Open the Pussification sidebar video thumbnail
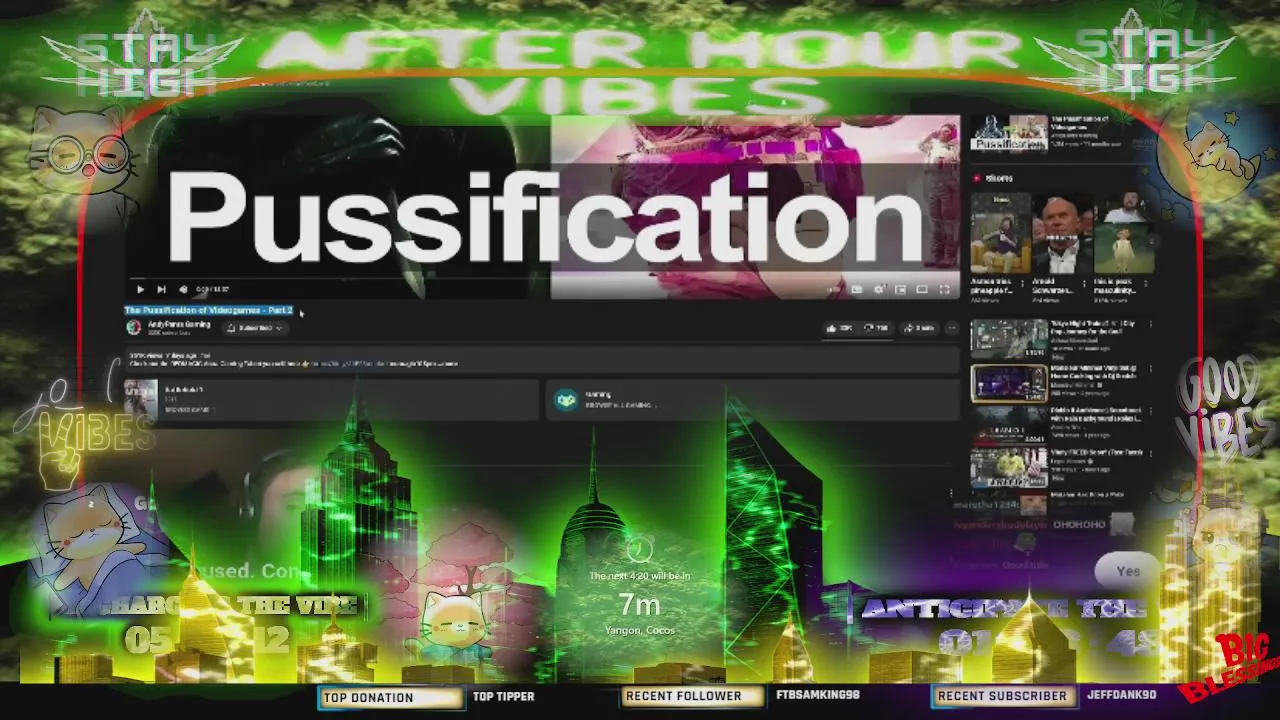The height and width of the screenshot is (720, 1280). [1009, 133]
